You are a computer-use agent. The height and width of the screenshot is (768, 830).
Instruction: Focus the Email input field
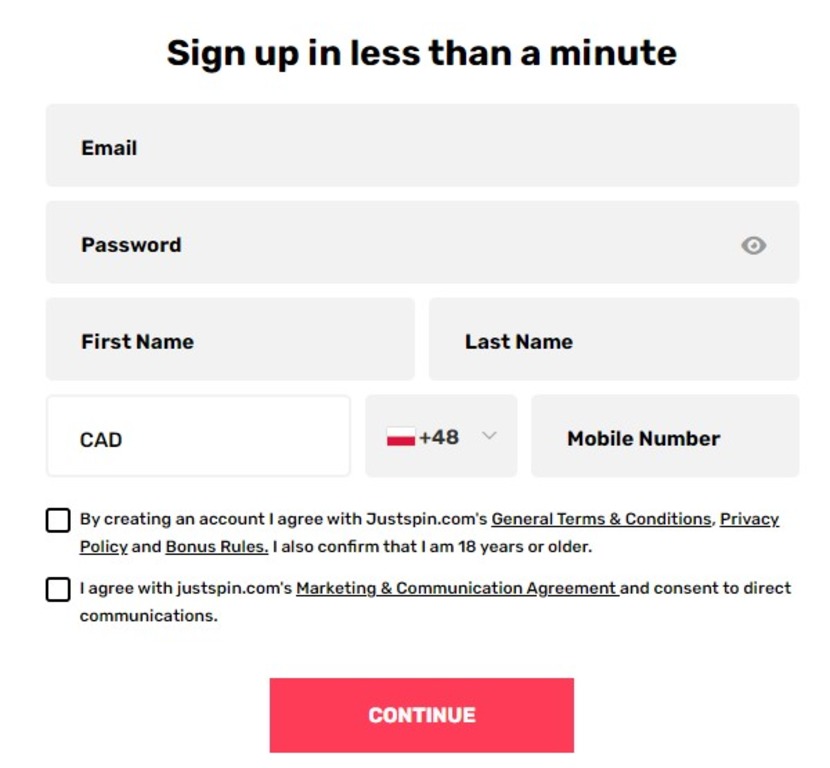[x=422, y=145]
